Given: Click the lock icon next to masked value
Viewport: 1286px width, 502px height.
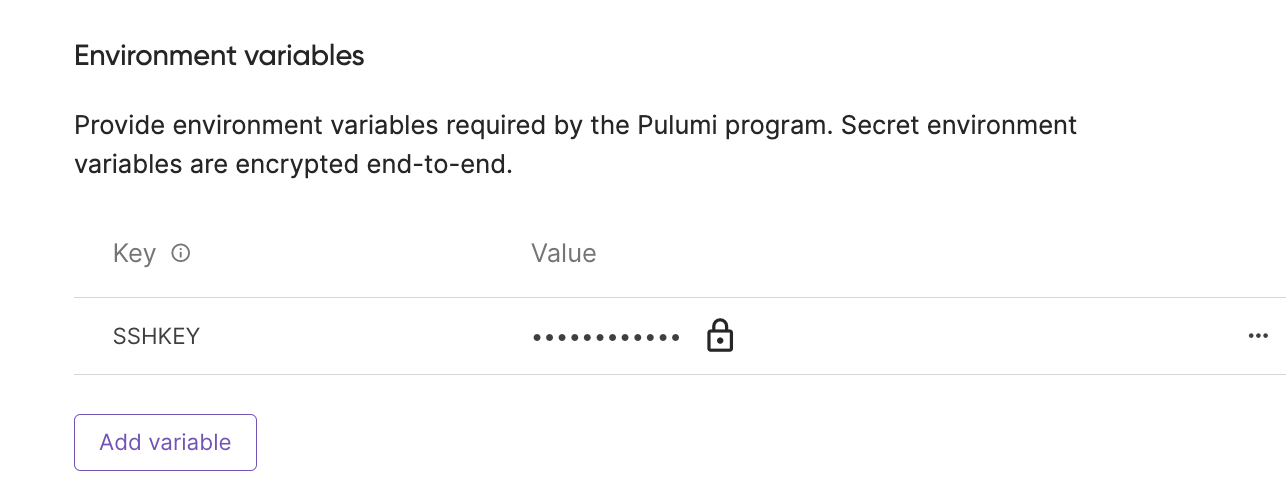Looking at the screenshot, I should tap(720, 336).
